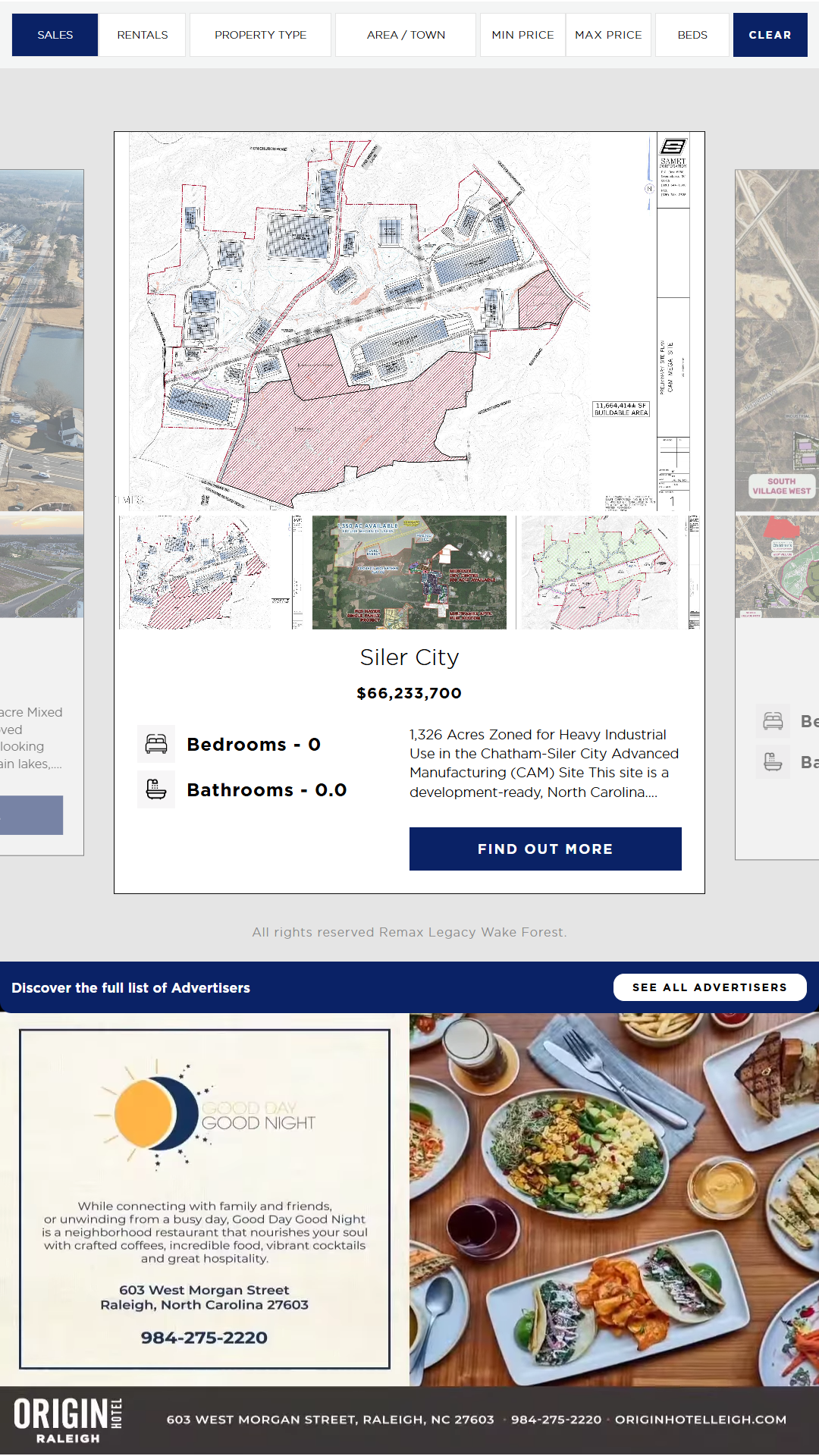Expand the Area / Town dropdown
Screen dimensions: 819x1456
[x=406, y=35]
